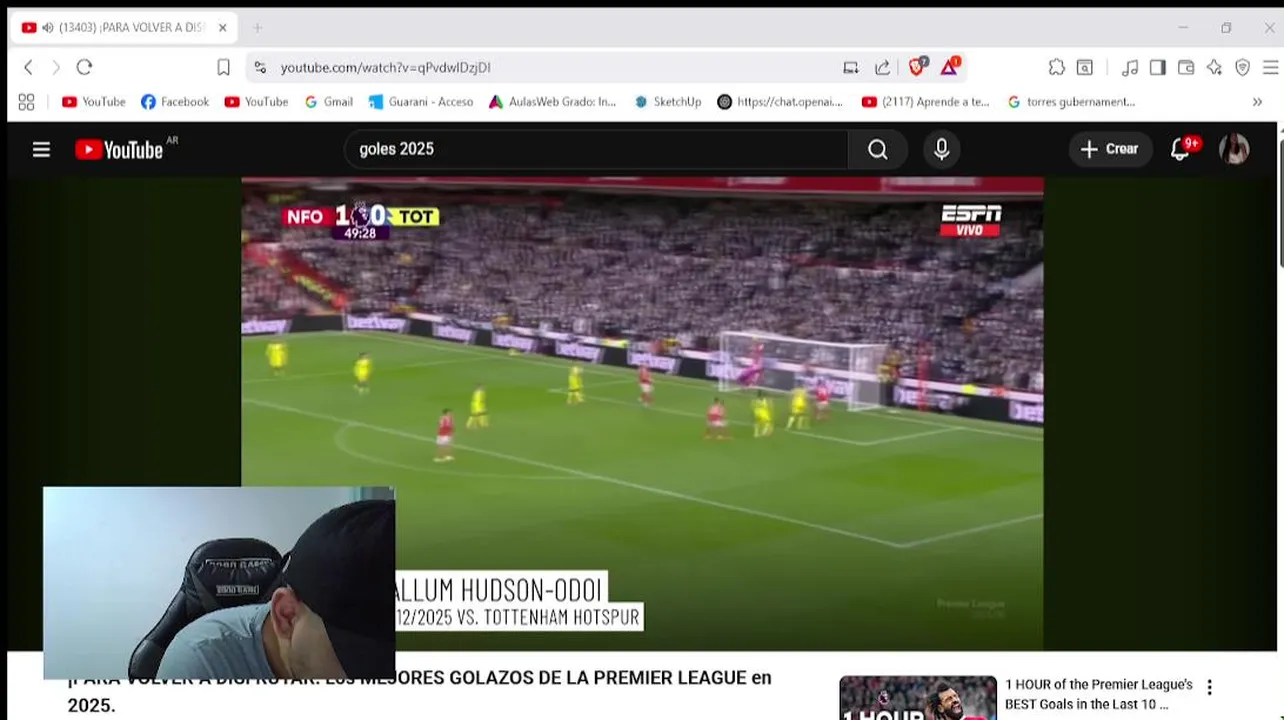
Task: Open the Brave Rewards triangle icon
Action: tap(949, 66)
